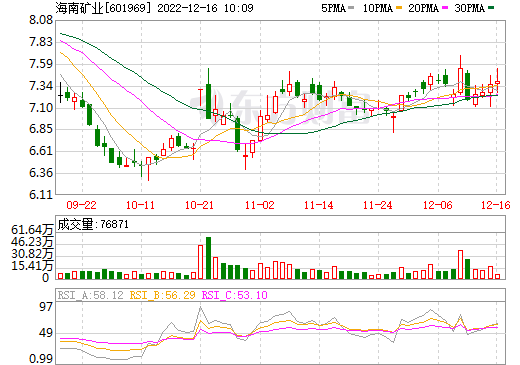Select the 11-14 date label
The width and height of the screenshot is (520, 365).
pos(319,205)
